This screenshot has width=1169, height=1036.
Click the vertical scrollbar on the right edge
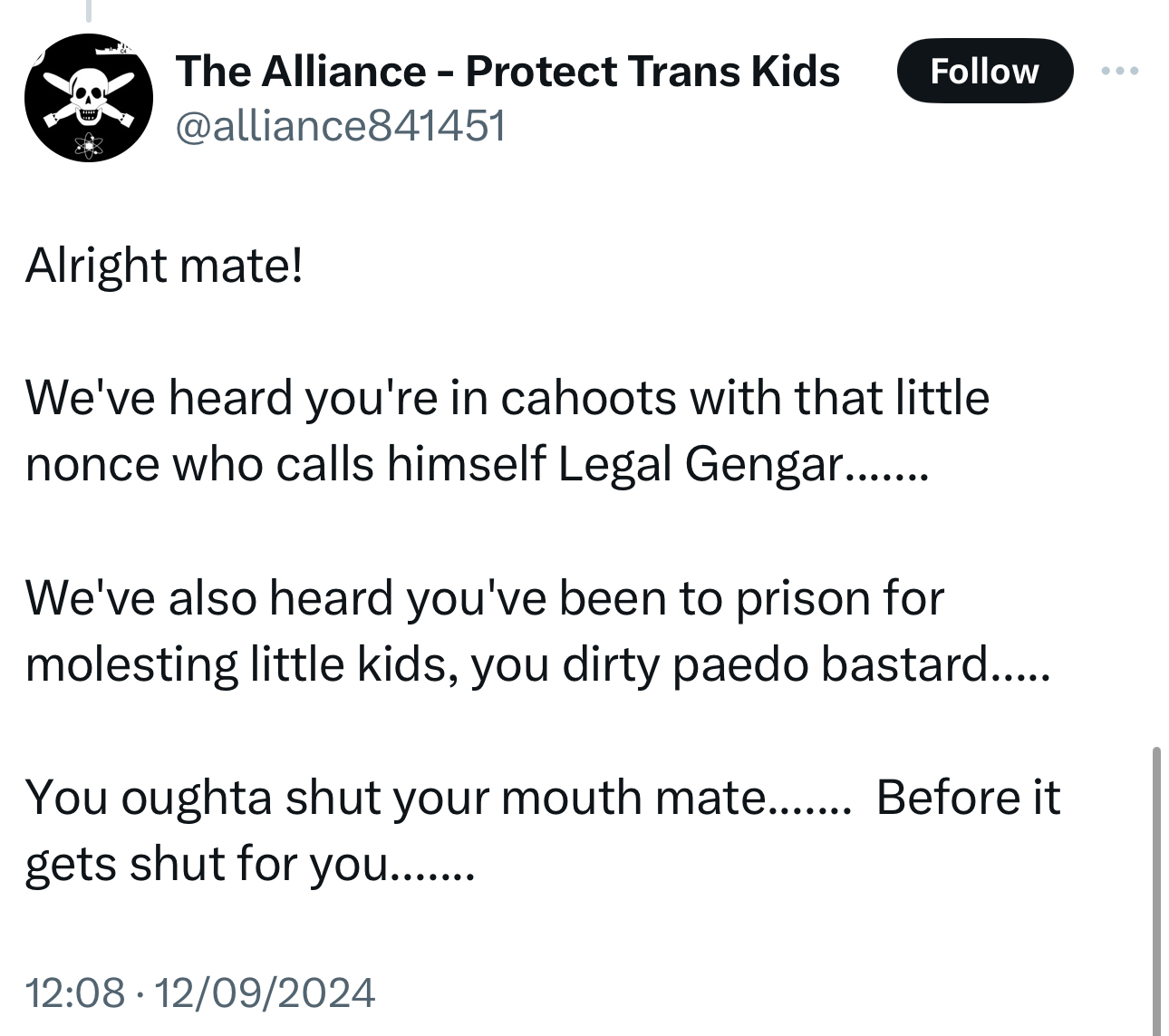[1155, 888]
